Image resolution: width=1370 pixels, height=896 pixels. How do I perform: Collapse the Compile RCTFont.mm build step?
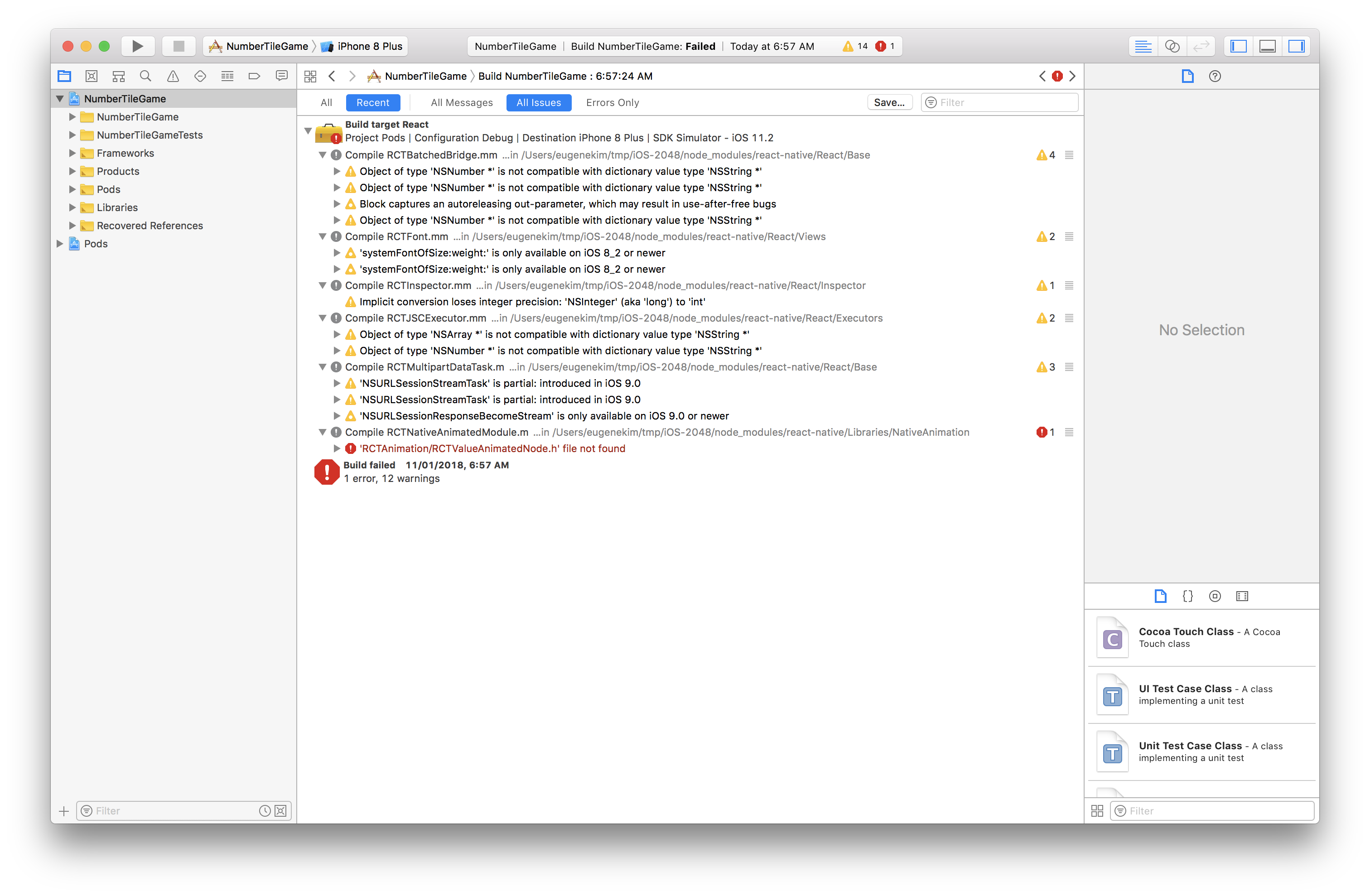click(323, 236)
